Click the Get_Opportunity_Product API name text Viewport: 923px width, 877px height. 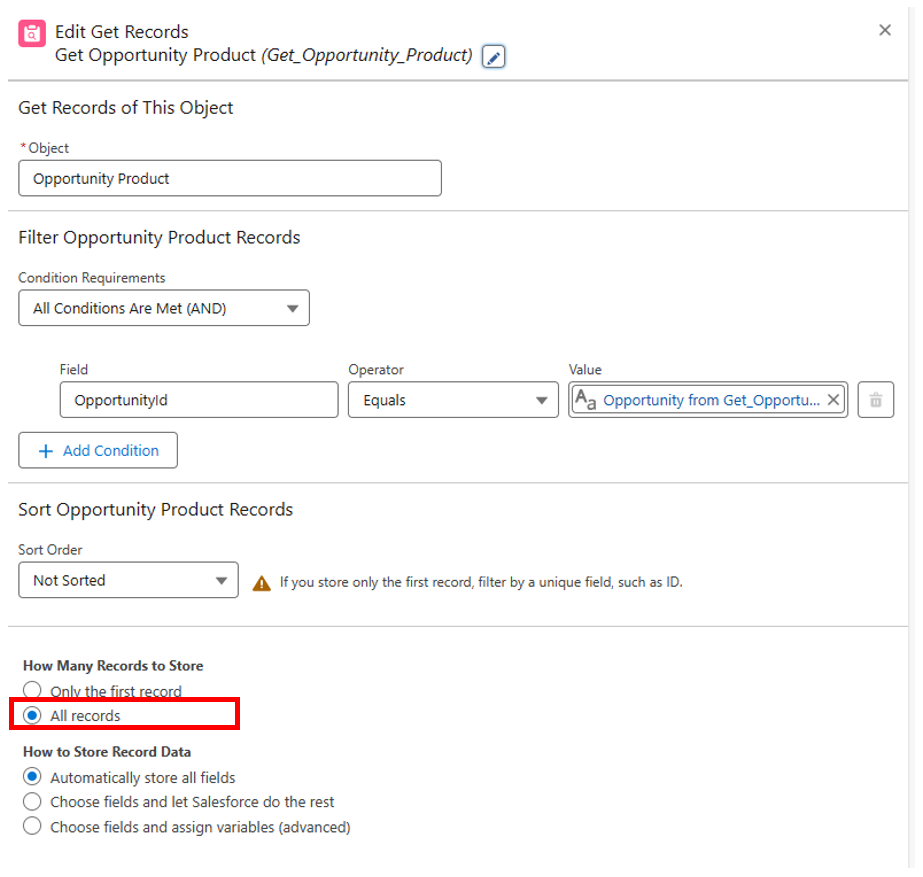tap(367, 55)
